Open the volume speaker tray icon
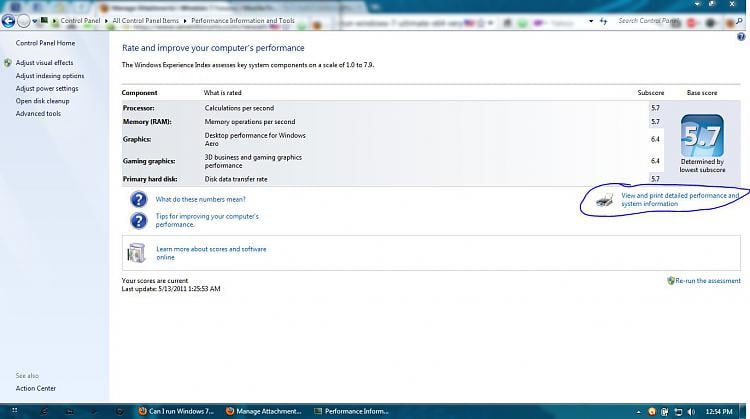This screenshot has width=750, height=419. [x=692, y=411]
